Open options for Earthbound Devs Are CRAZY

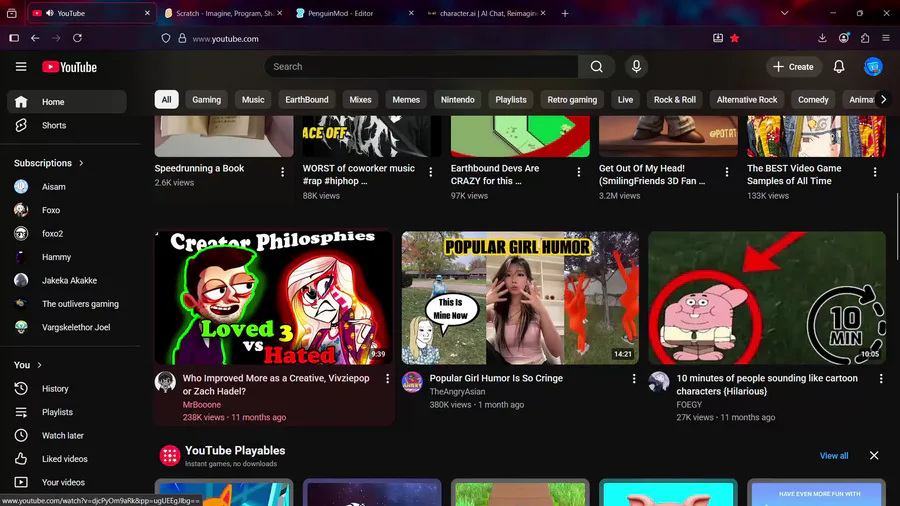579,172
